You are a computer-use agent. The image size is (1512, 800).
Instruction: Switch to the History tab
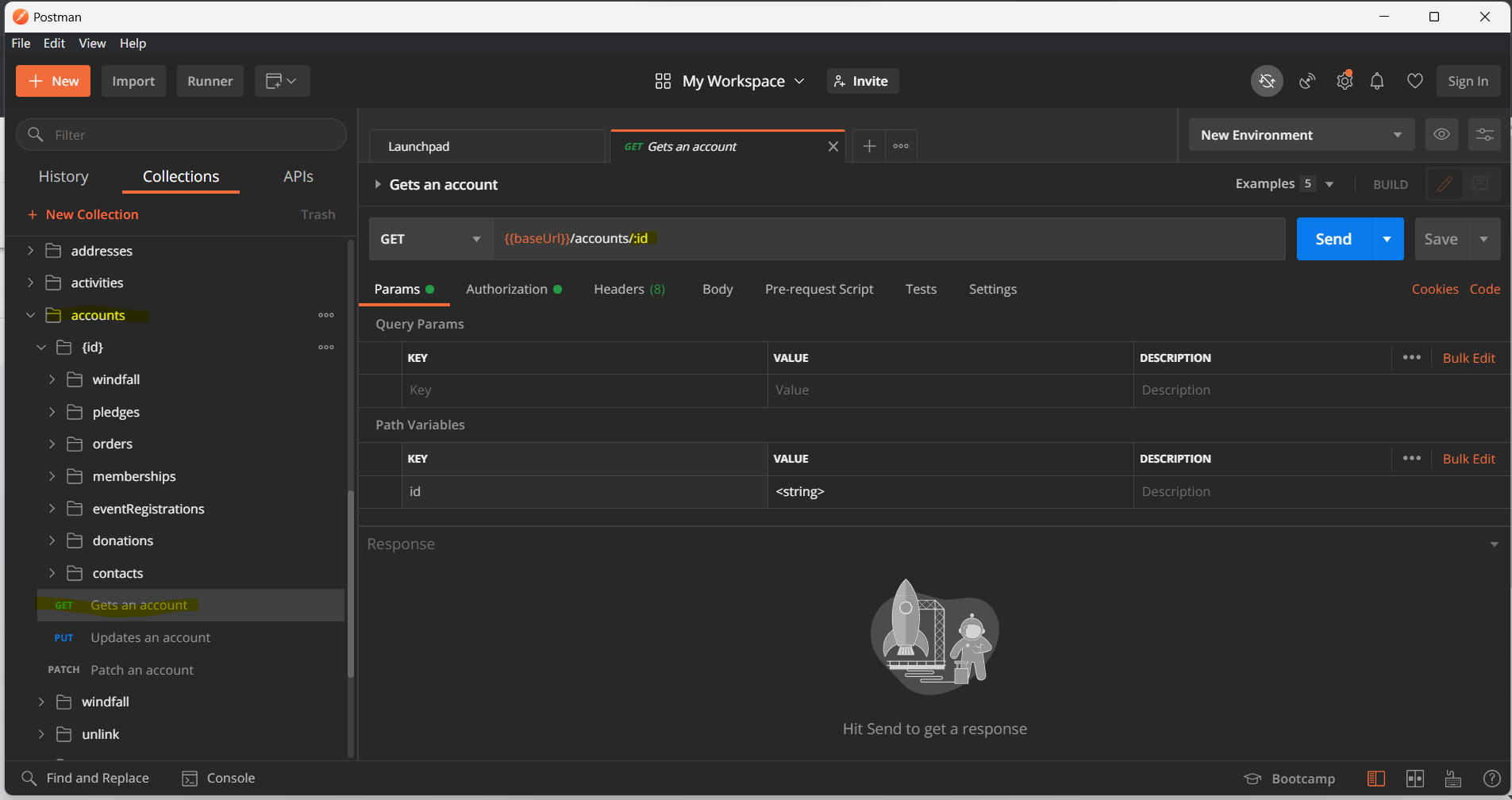63,177
